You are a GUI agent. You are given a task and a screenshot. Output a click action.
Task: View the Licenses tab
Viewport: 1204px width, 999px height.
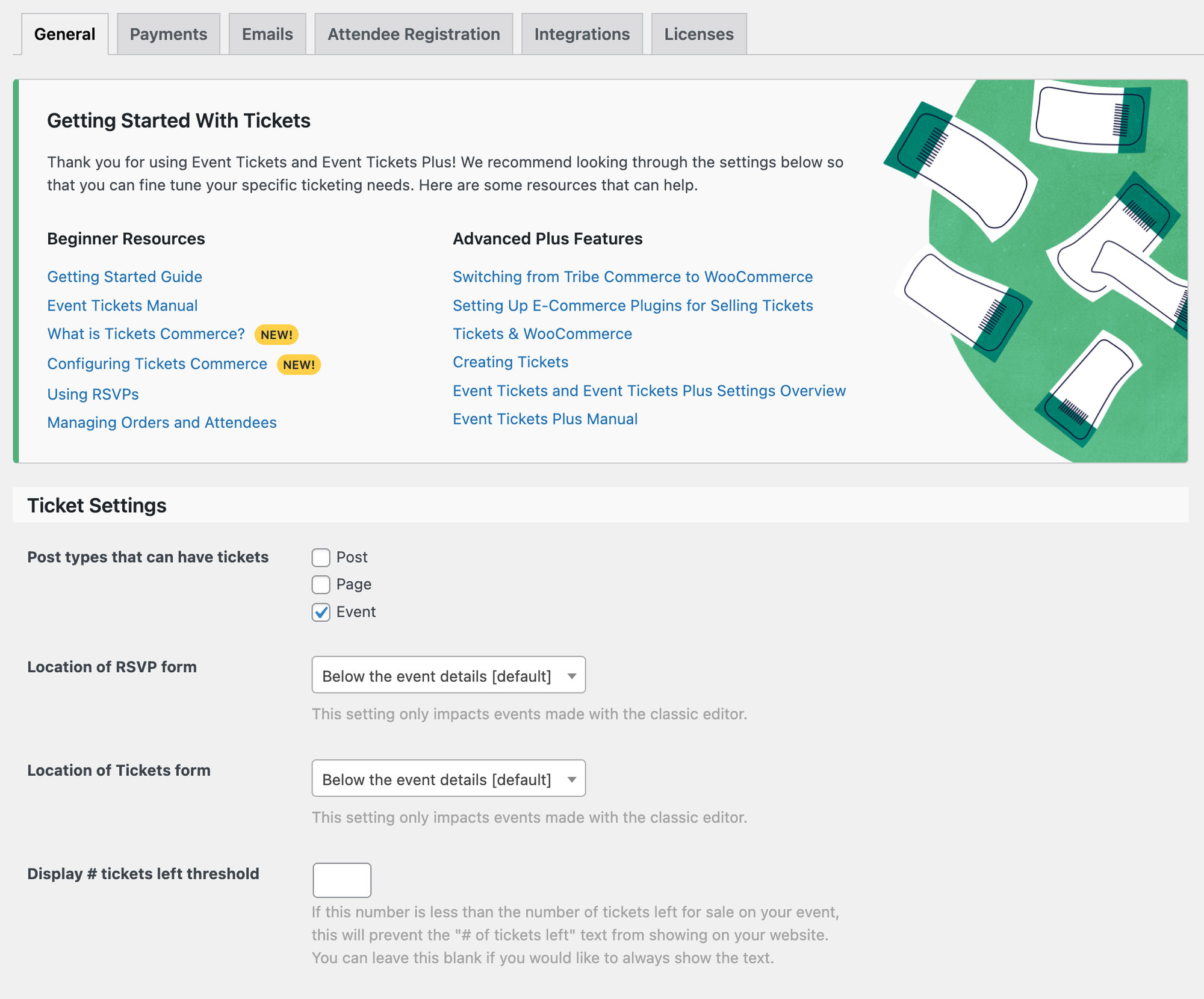pos(698,34)
